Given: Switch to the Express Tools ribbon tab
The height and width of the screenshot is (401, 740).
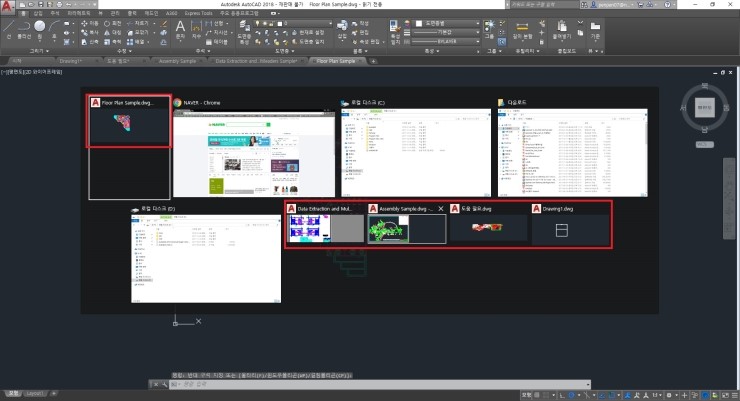Looking at the screenshot, I should [198, 13].
